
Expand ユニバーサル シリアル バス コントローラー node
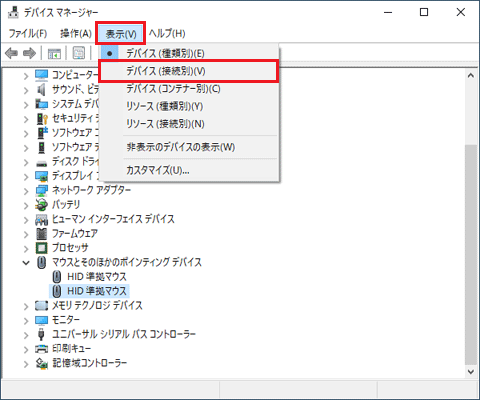coord(26,334)
